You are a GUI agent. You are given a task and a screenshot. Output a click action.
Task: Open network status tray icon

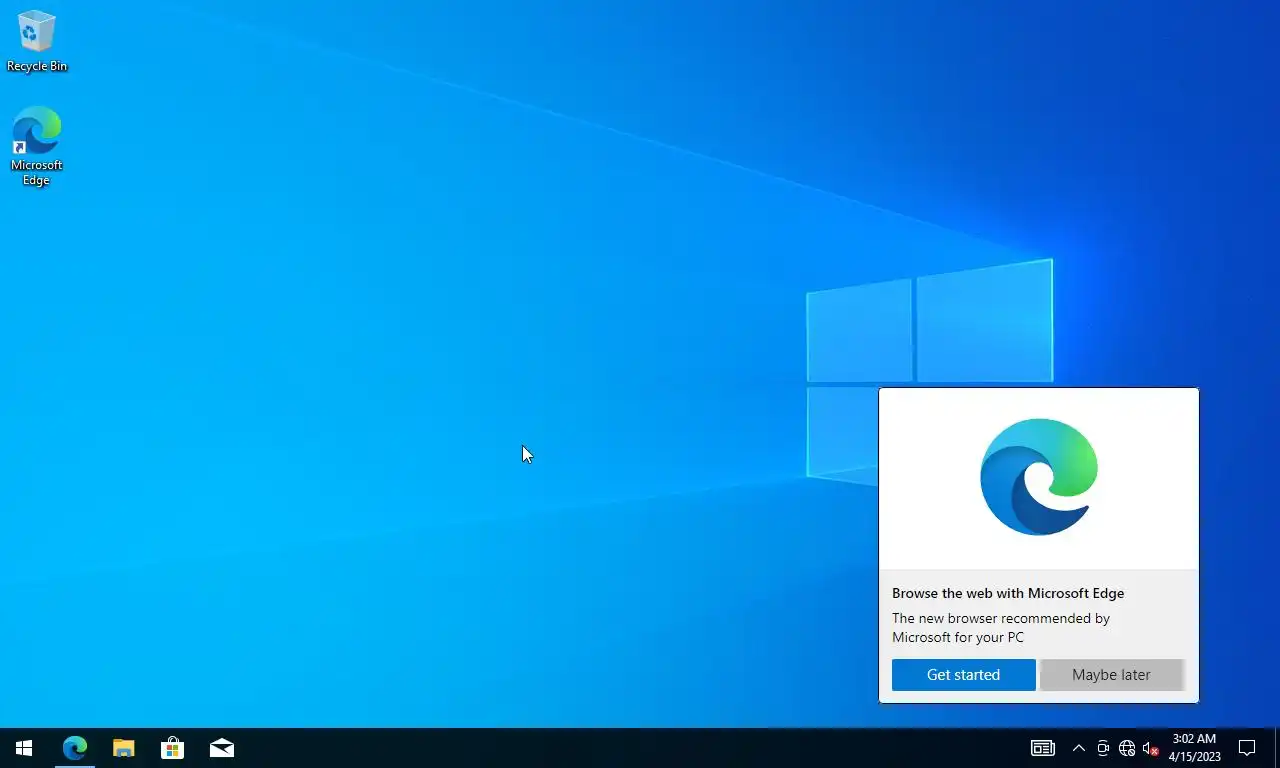pos(1127,748)
